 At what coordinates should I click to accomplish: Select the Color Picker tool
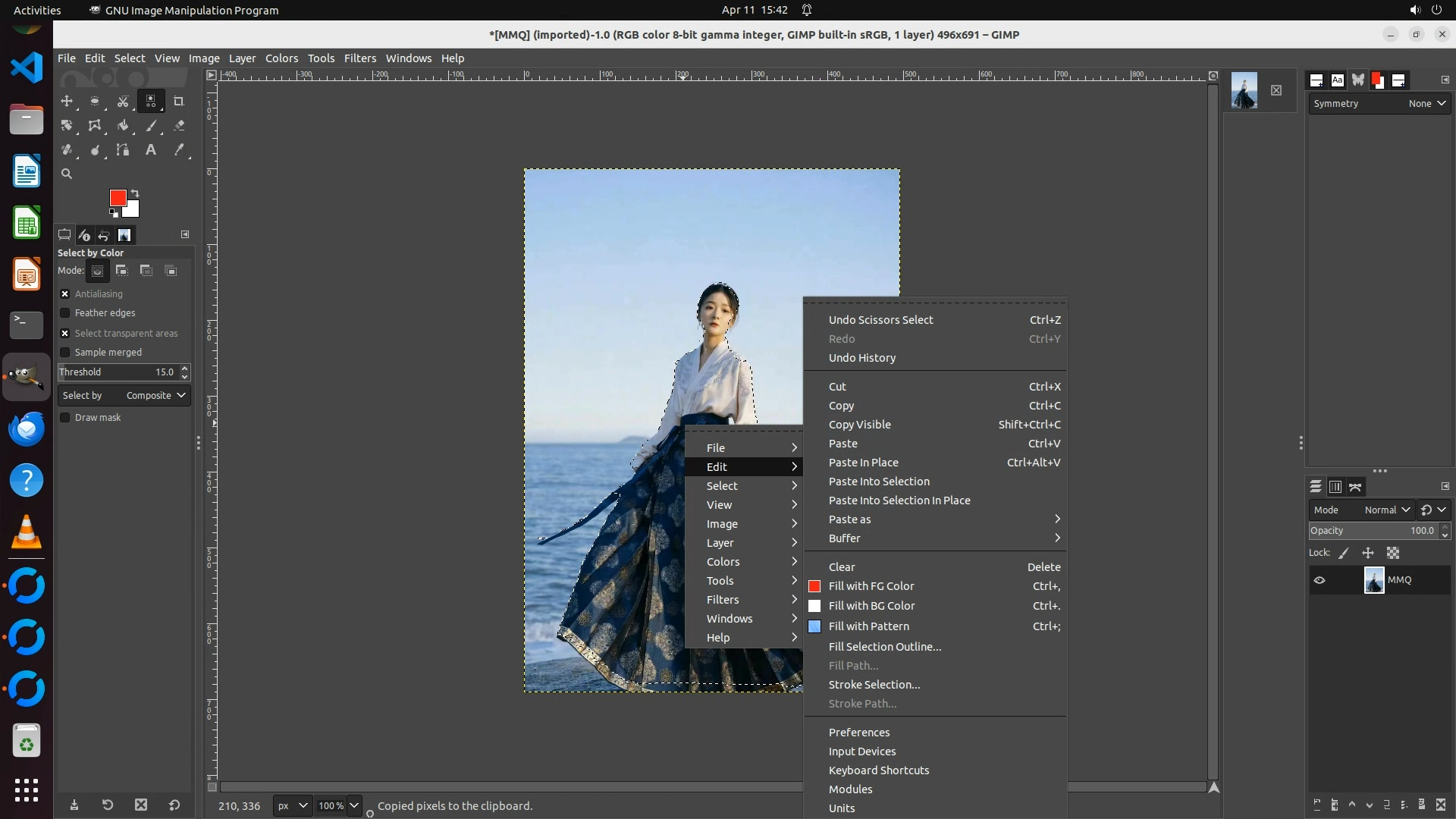pyautogui.click(x=179, y=150)
